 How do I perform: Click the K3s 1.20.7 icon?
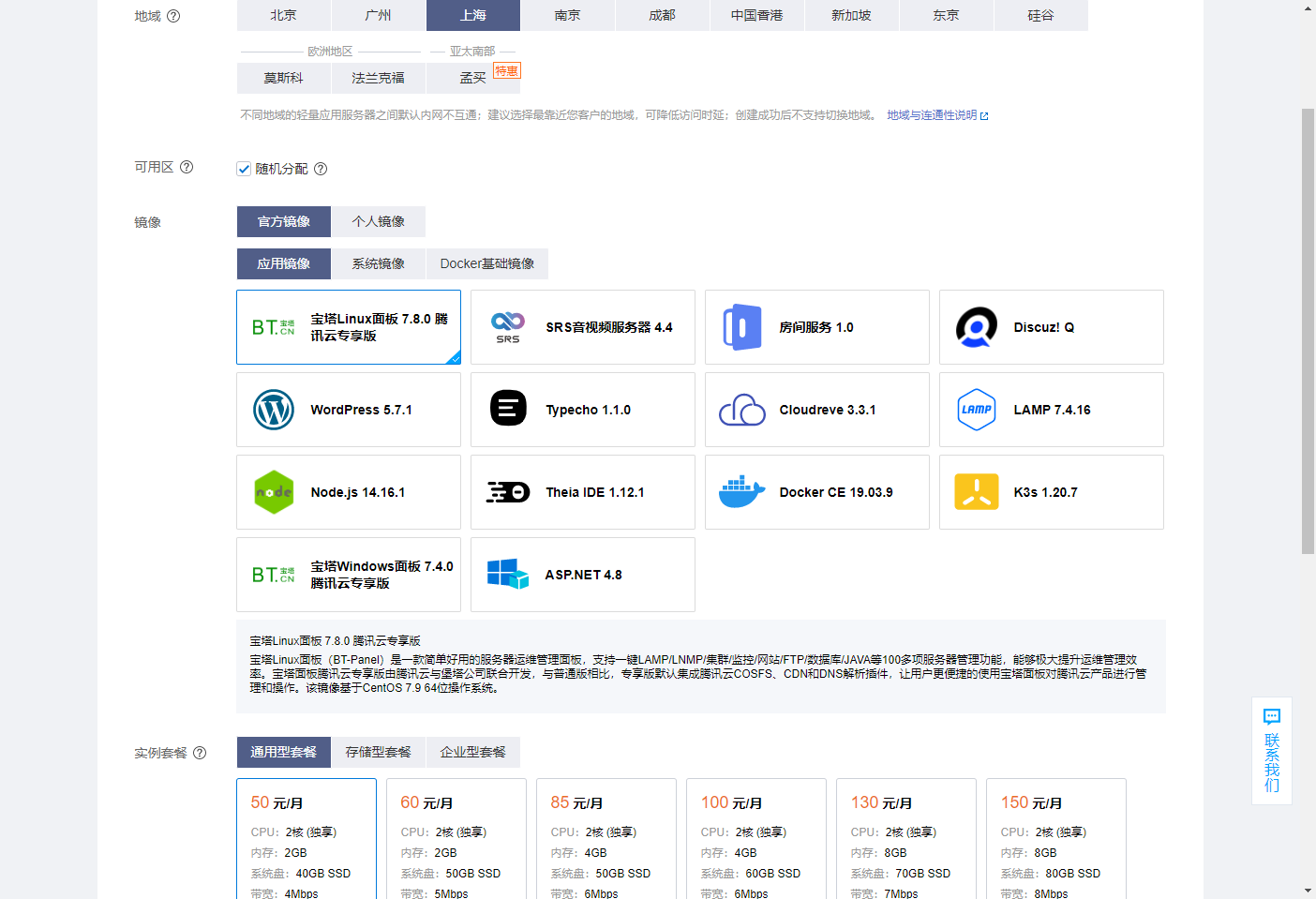[976, 491]
